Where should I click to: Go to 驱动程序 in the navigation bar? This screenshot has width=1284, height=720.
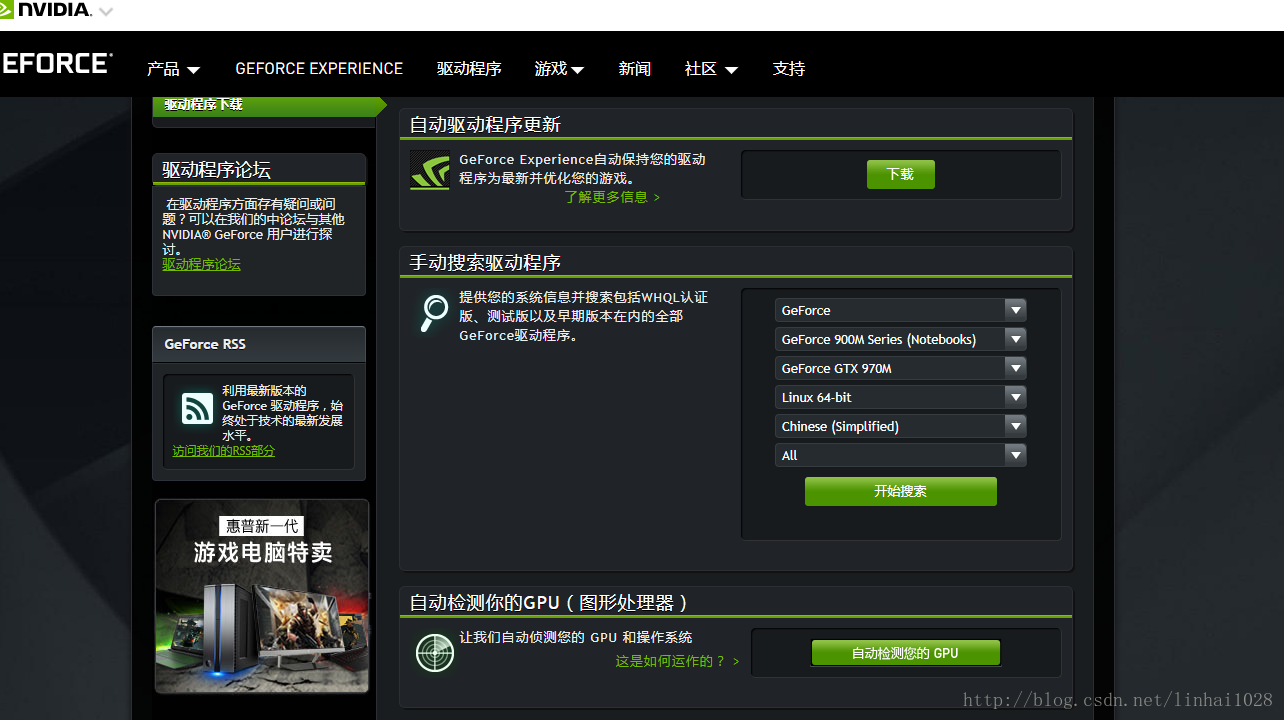point(469,69)
